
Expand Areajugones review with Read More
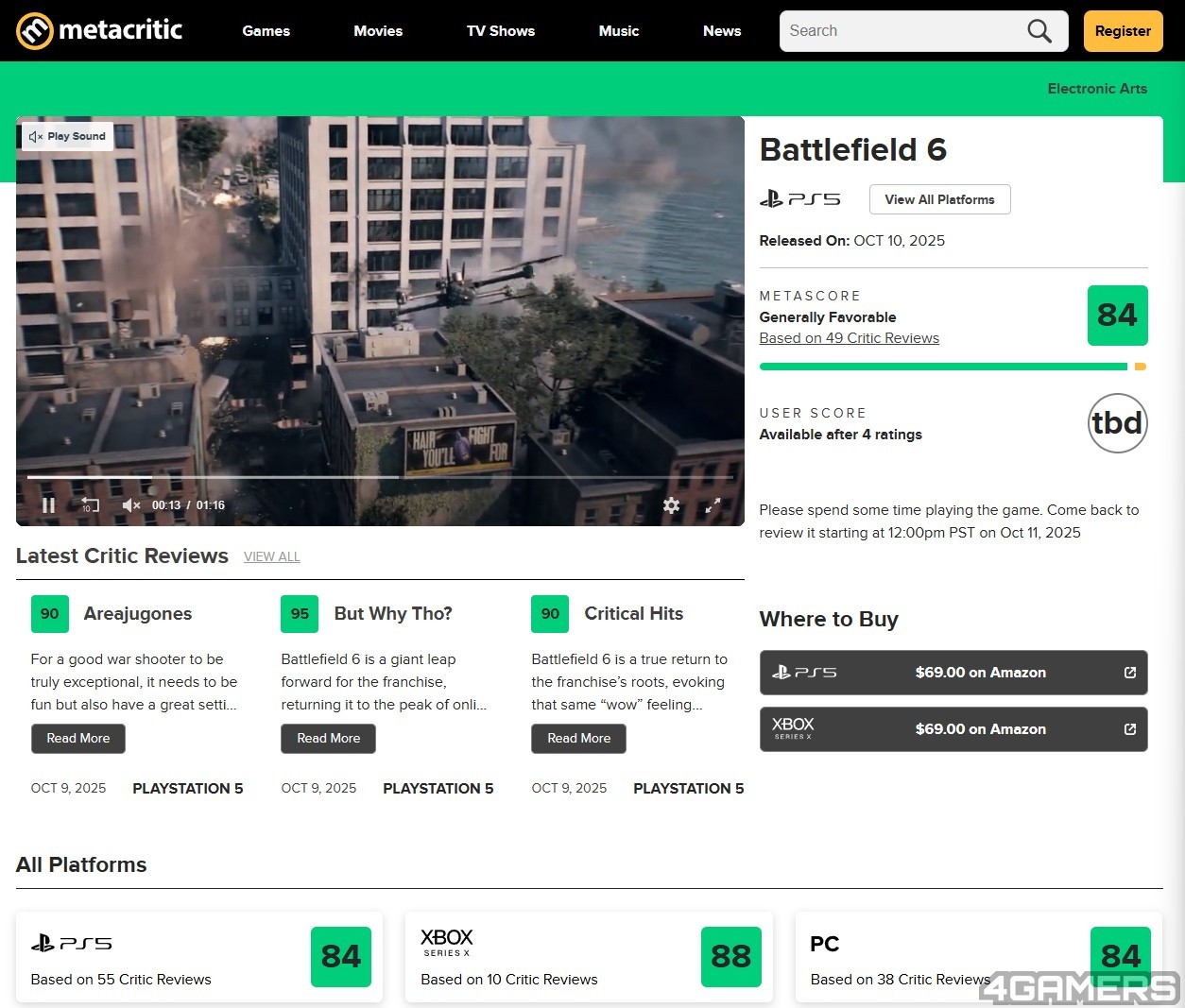pyautogui.click(x=78, y=738)
